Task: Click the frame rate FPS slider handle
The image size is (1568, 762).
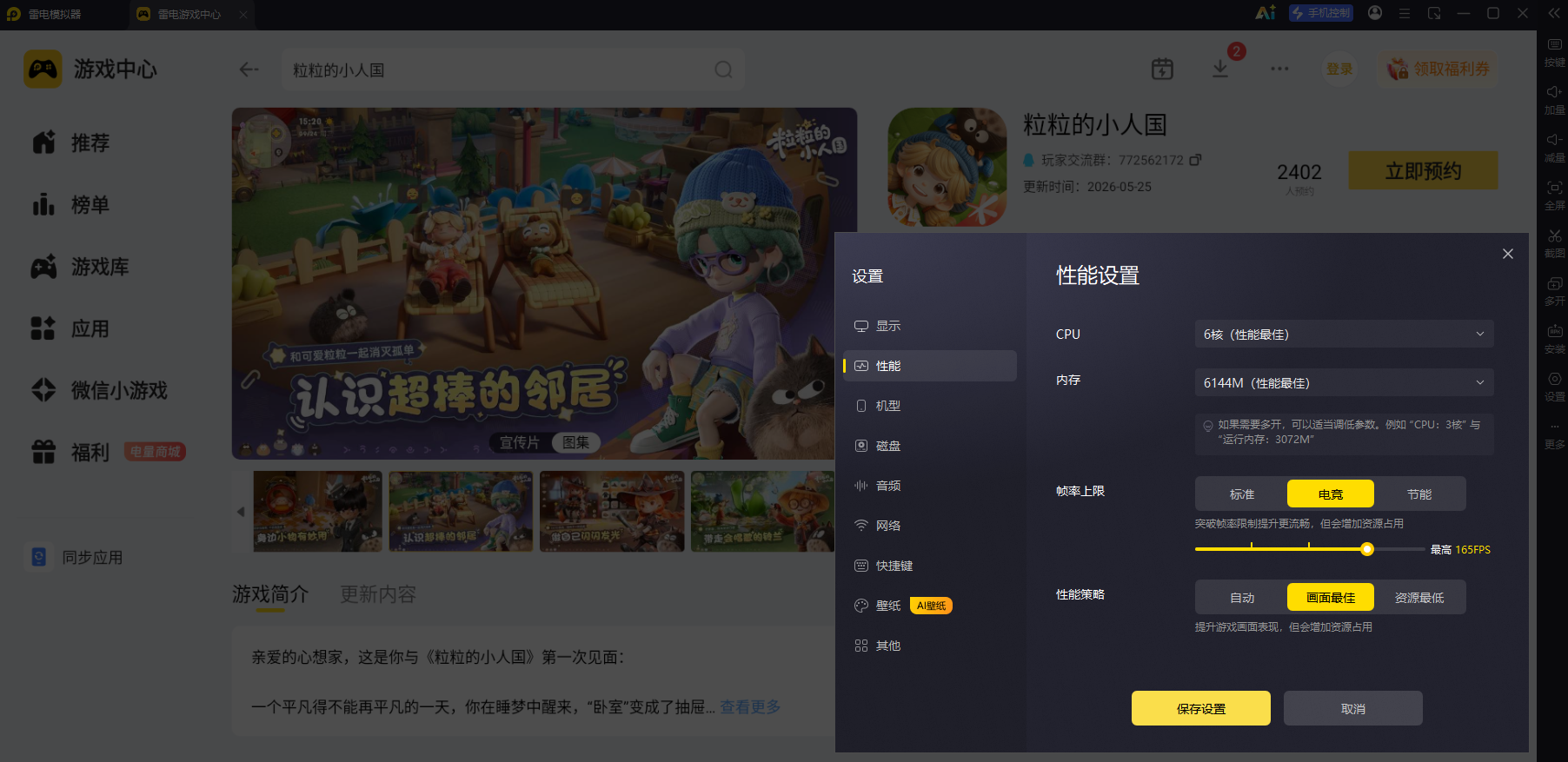Action: pyautogui.click(x=1367, y=549)
